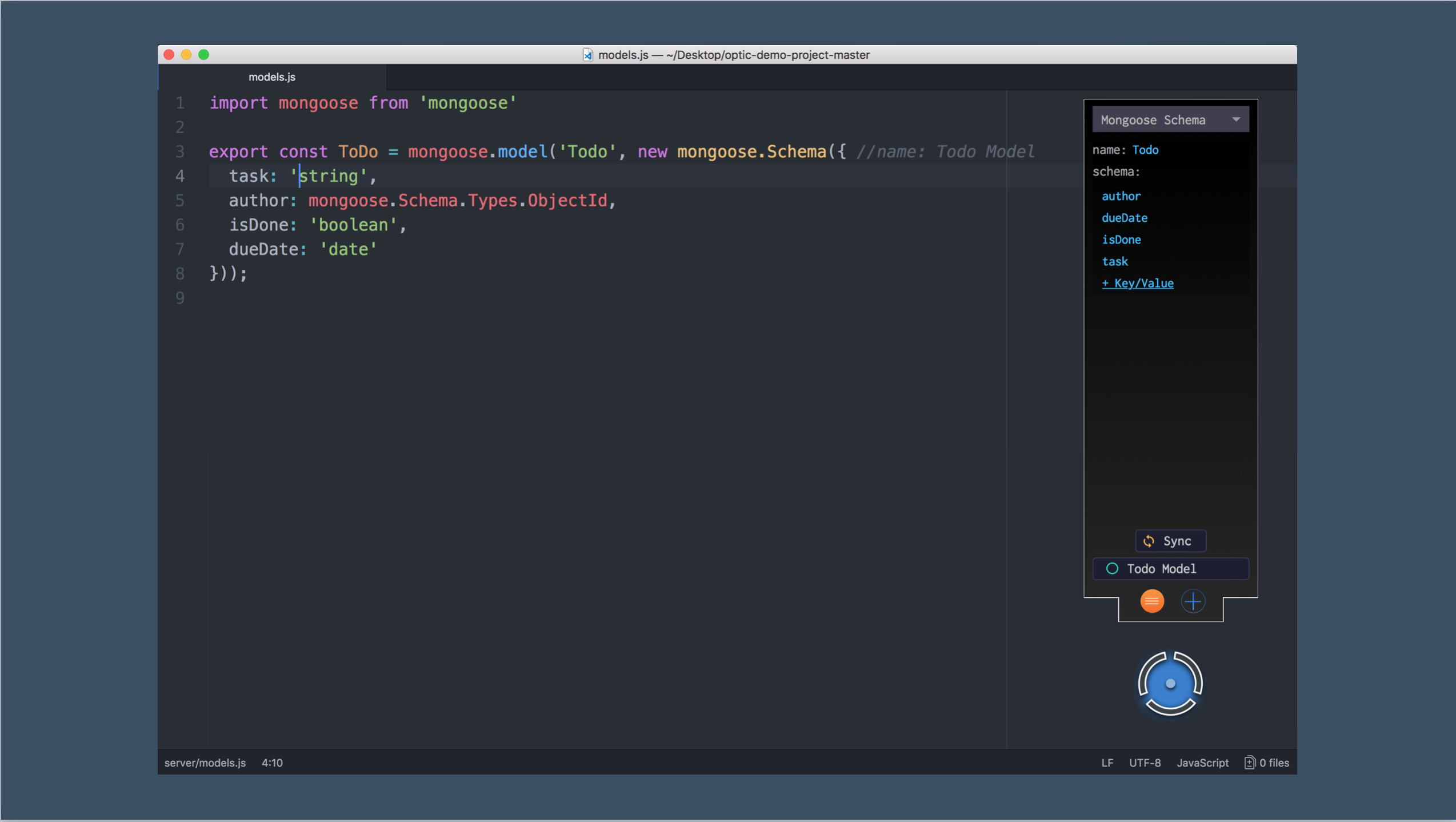This screenshot has height=822, width=1456.
Task: Open the UTF-8 encoding selector
Action: (x=1144, y=763)
